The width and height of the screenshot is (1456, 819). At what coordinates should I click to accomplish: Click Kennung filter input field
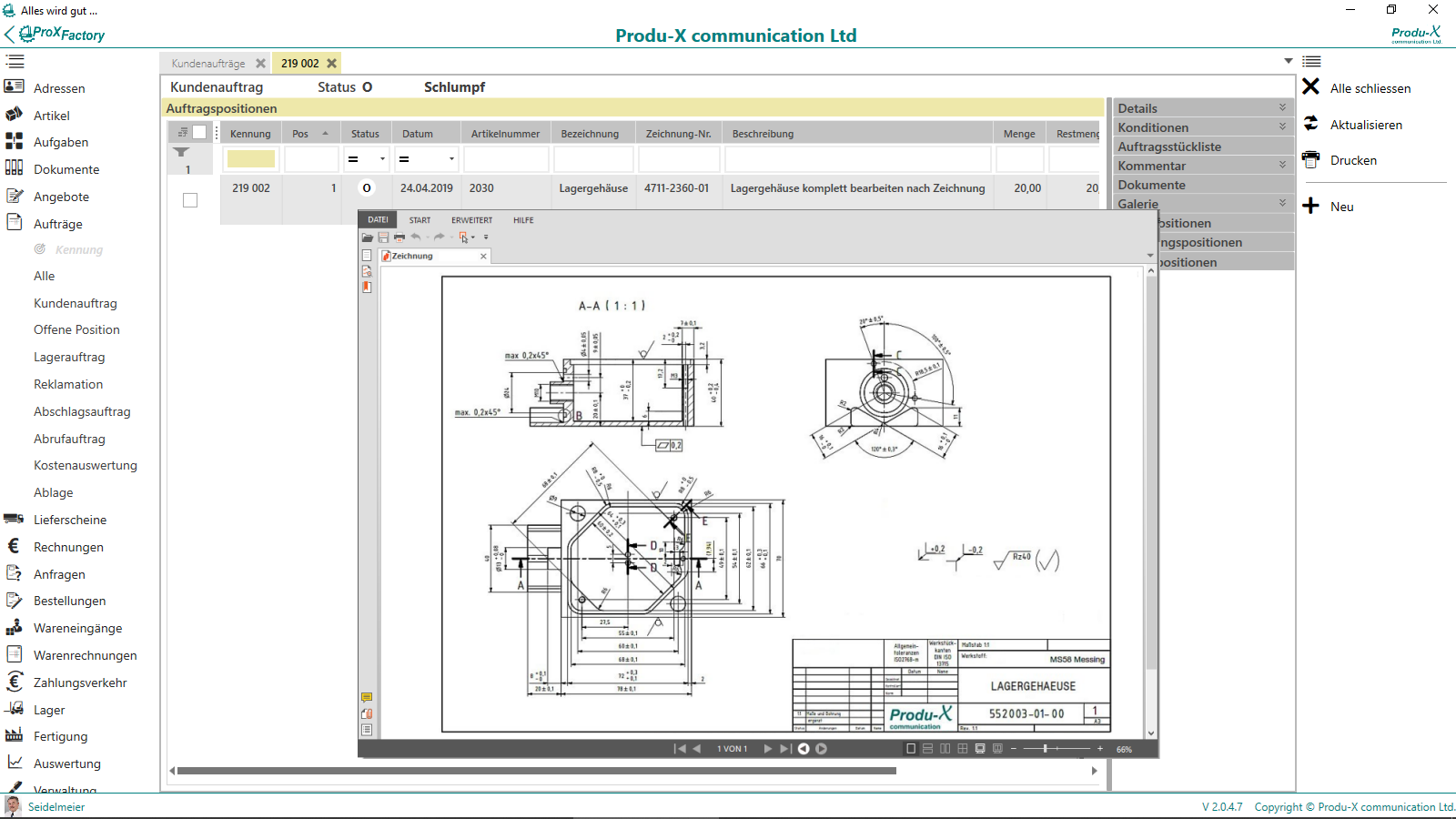[251, 159]
